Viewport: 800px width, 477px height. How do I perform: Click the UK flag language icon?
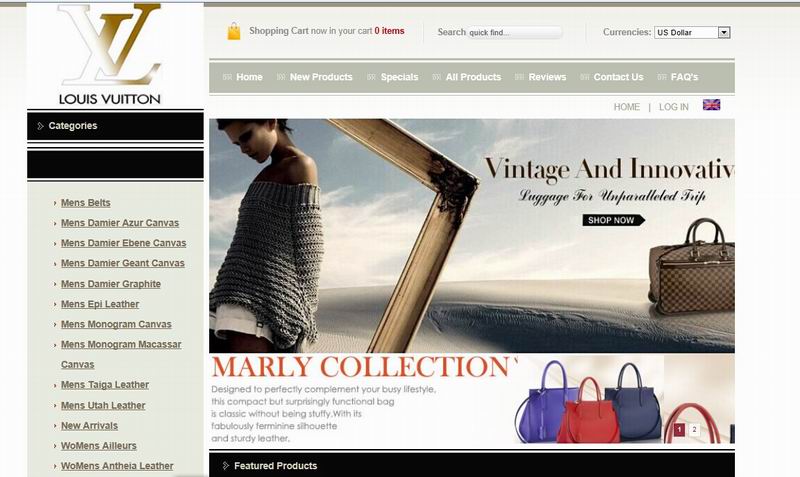pyautogui.click(x=711, y=105)
